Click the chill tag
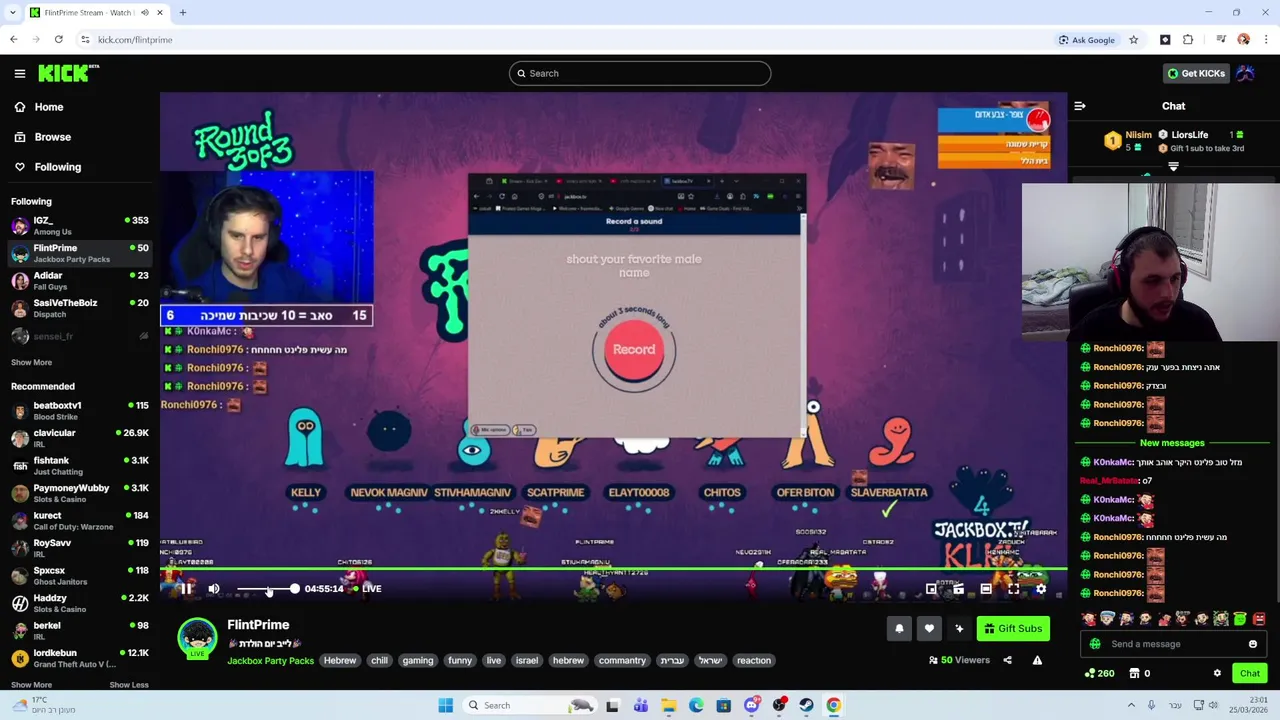This screenshot has height=720, width=1280. (x=379, y=660)
